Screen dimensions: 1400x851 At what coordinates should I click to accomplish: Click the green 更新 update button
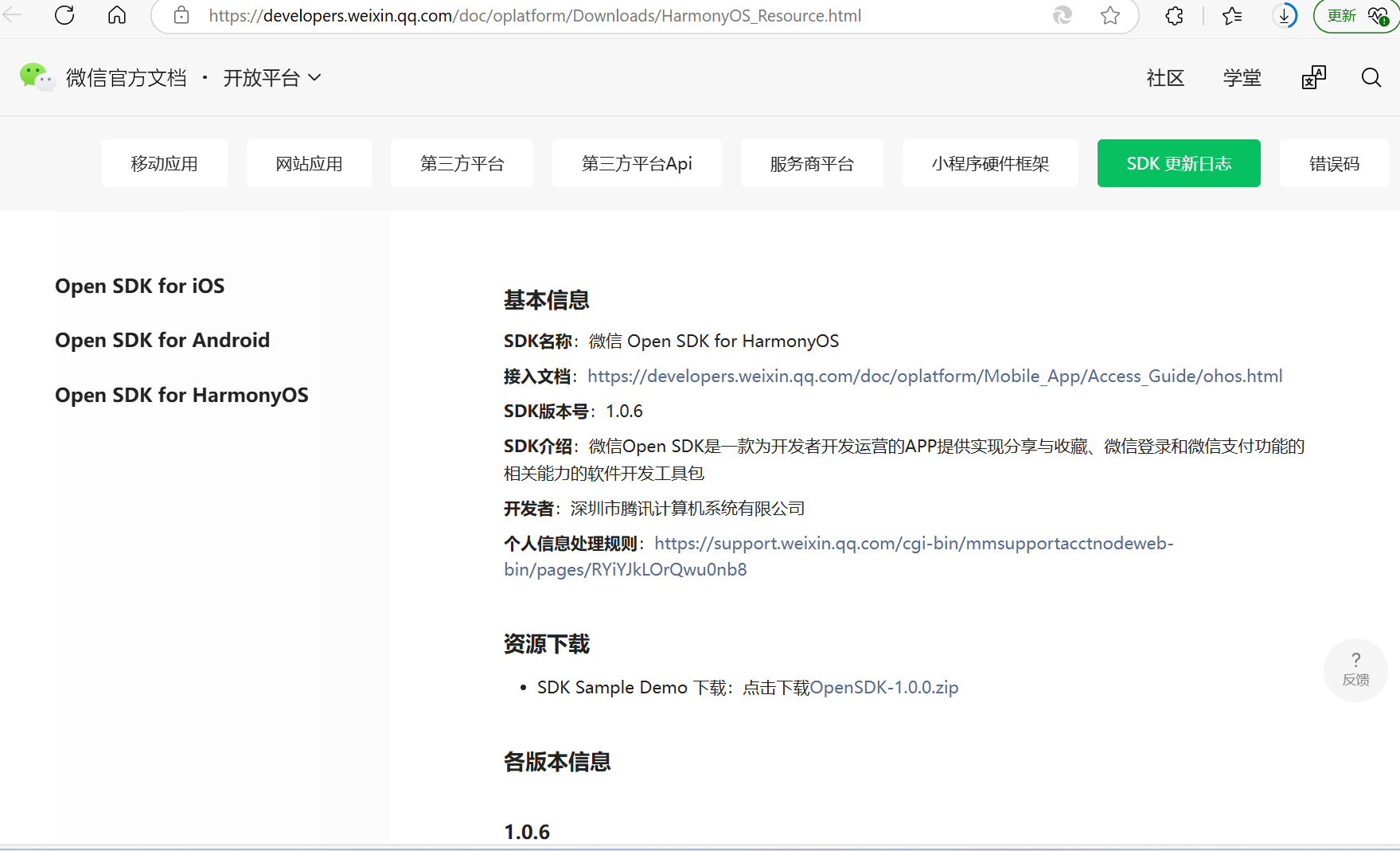[x=1356, y=16]
